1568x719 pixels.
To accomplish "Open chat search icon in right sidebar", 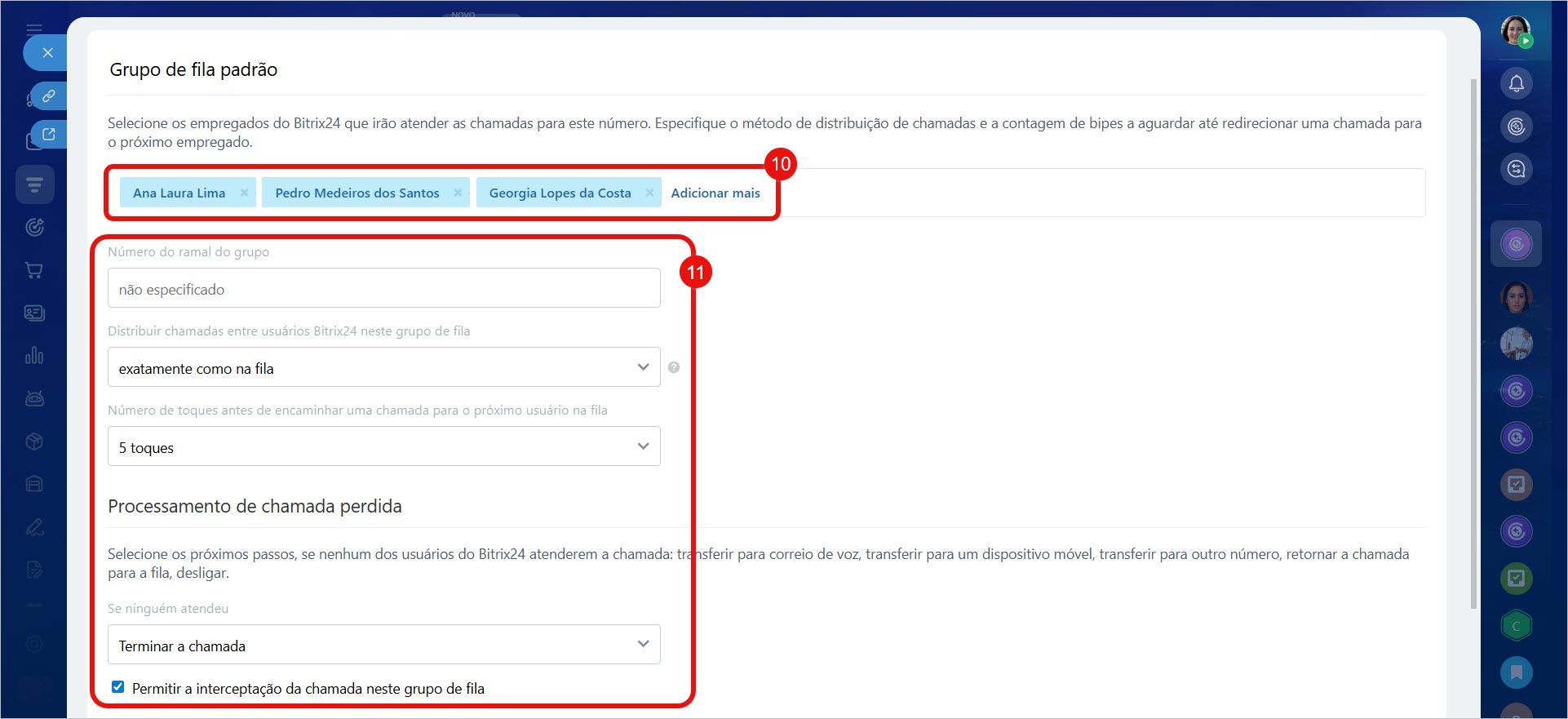I will pos(1516,169).
